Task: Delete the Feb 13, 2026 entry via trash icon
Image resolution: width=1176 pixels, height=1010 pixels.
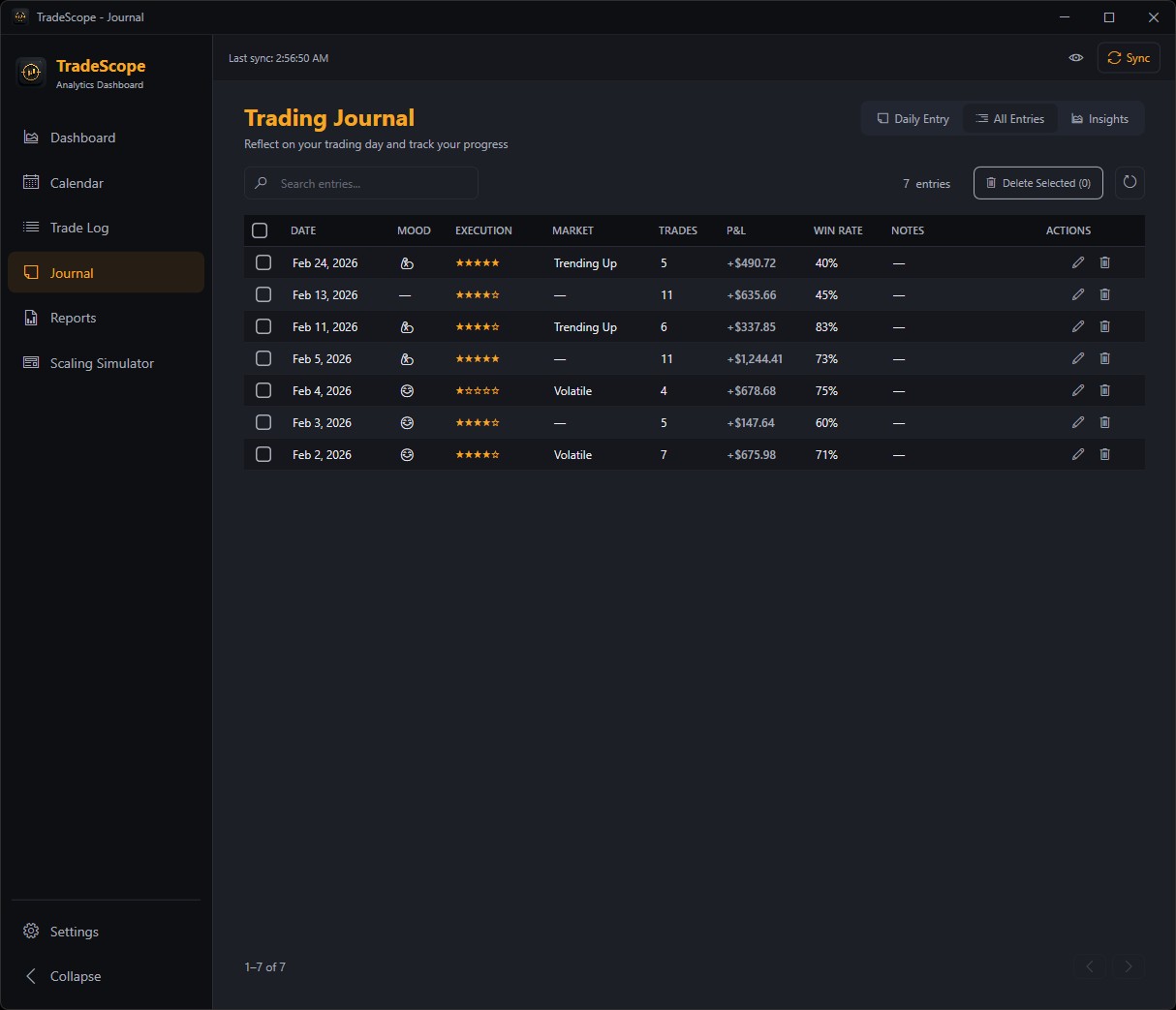Action: (1104, 294)
